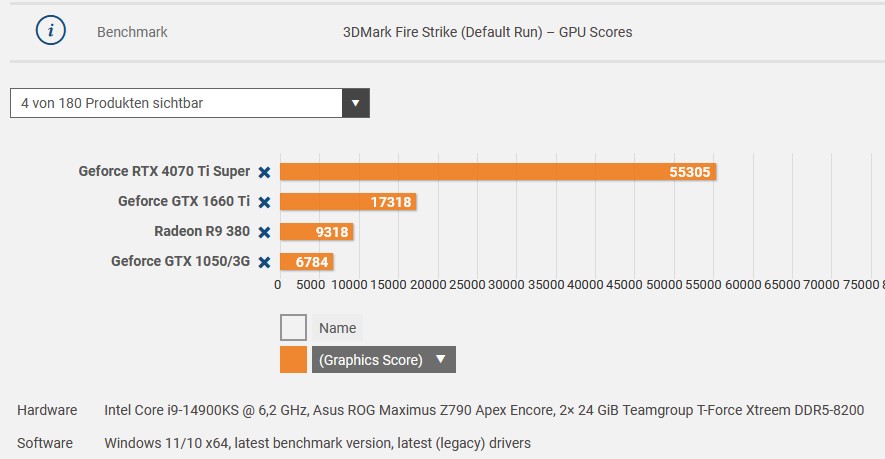Click the 5000 axis tick label
885x459 pixels.
(x=310, y=285)
